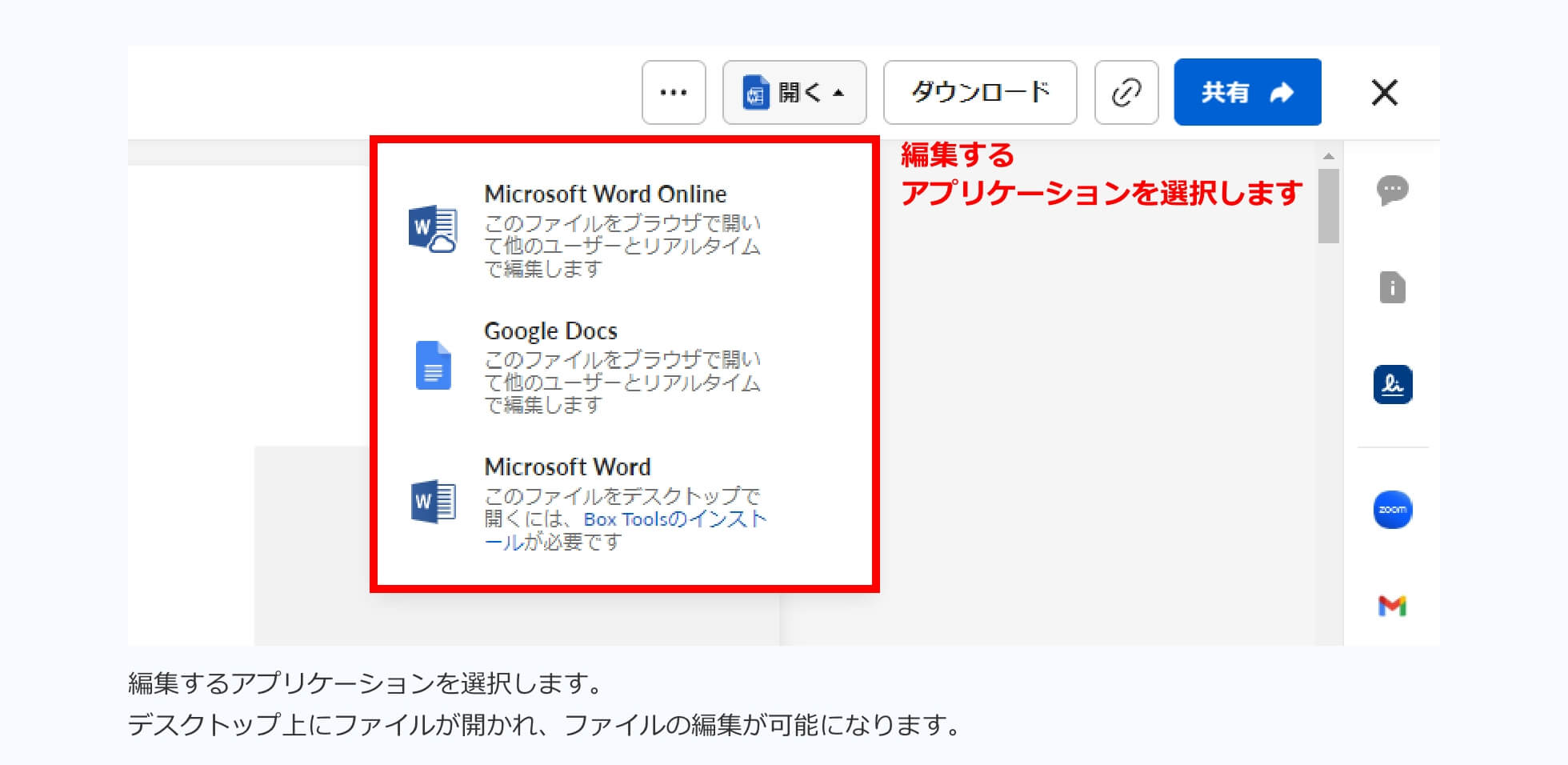This screenshot has height=765, width=1568.
Task: Click the preview scrollbar up arrow
Action: coord(1329,156)
